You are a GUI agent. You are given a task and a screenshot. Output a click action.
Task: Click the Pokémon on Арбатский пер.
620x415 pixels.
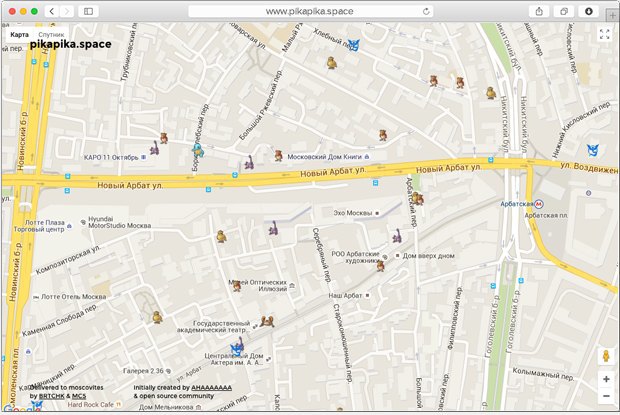418,198
